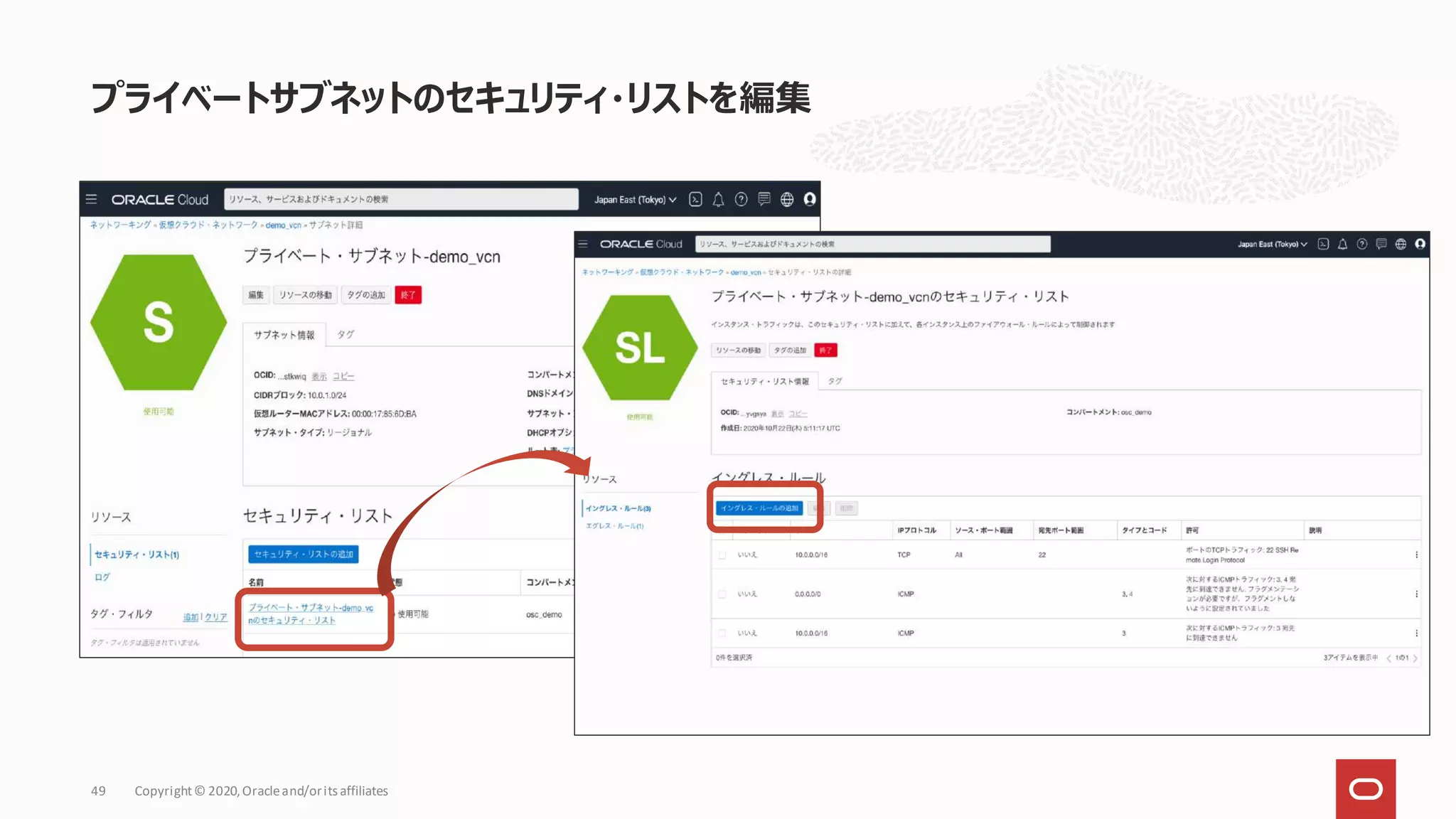Select イングレス・ルール(3) in resources menu

[618, 508]
